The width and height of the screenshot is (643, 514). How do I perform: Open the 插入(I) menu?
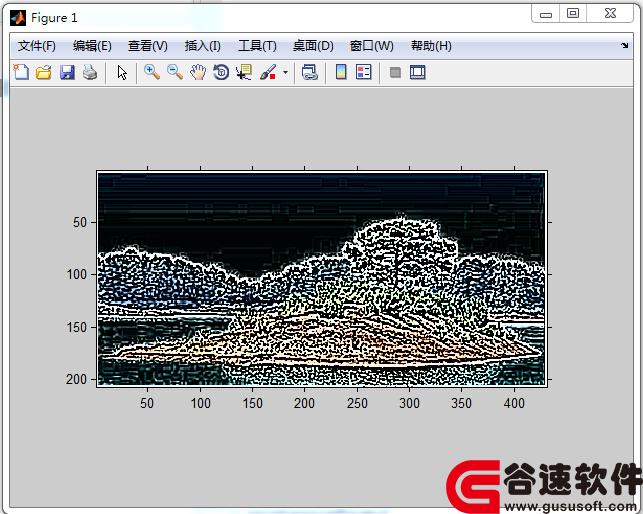(x=203, y=46)
